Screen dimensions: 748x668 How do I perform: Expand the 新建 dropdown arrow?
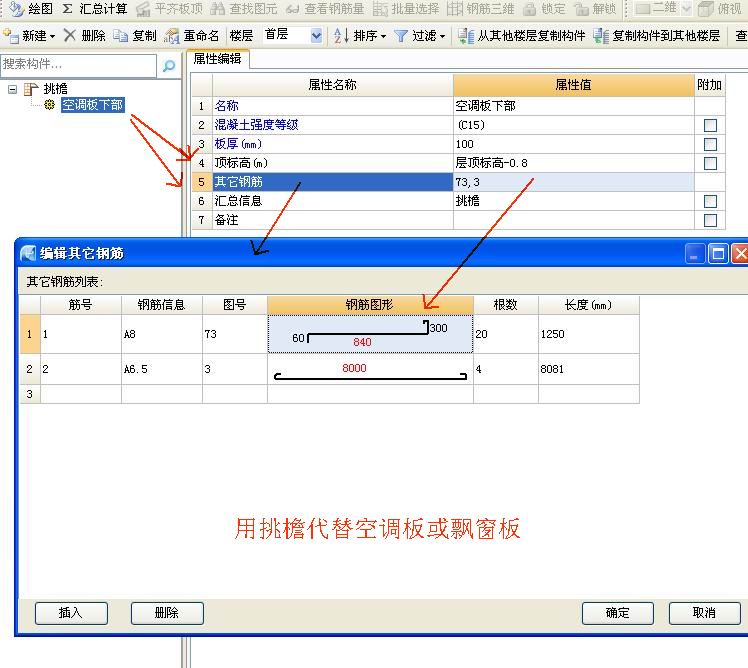pyautogui.click(x=52, y=36)
